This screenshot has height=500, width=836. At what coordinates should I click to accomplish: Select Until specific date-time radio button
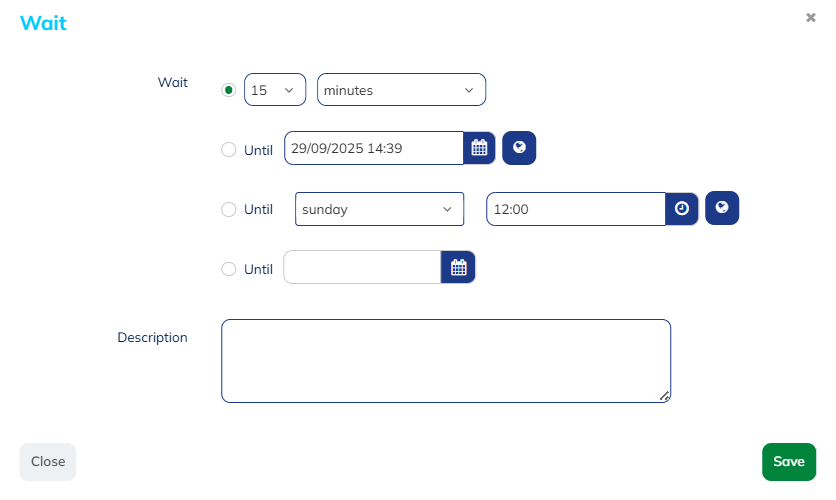click(x=229, y=150)
